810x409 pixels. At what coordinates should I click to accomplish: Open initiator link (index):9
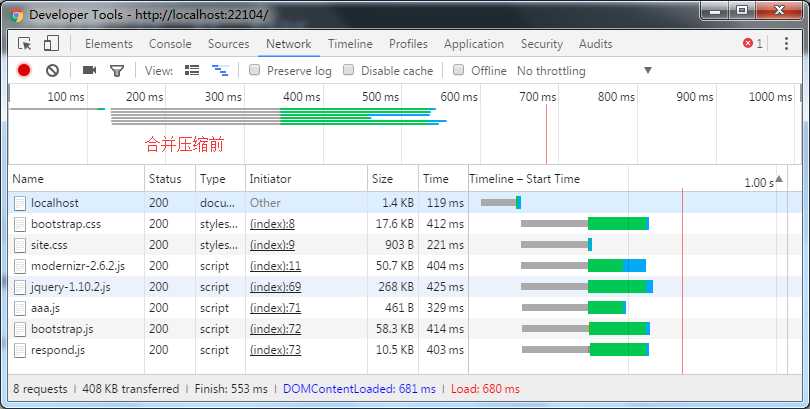[x=272, y=245]
